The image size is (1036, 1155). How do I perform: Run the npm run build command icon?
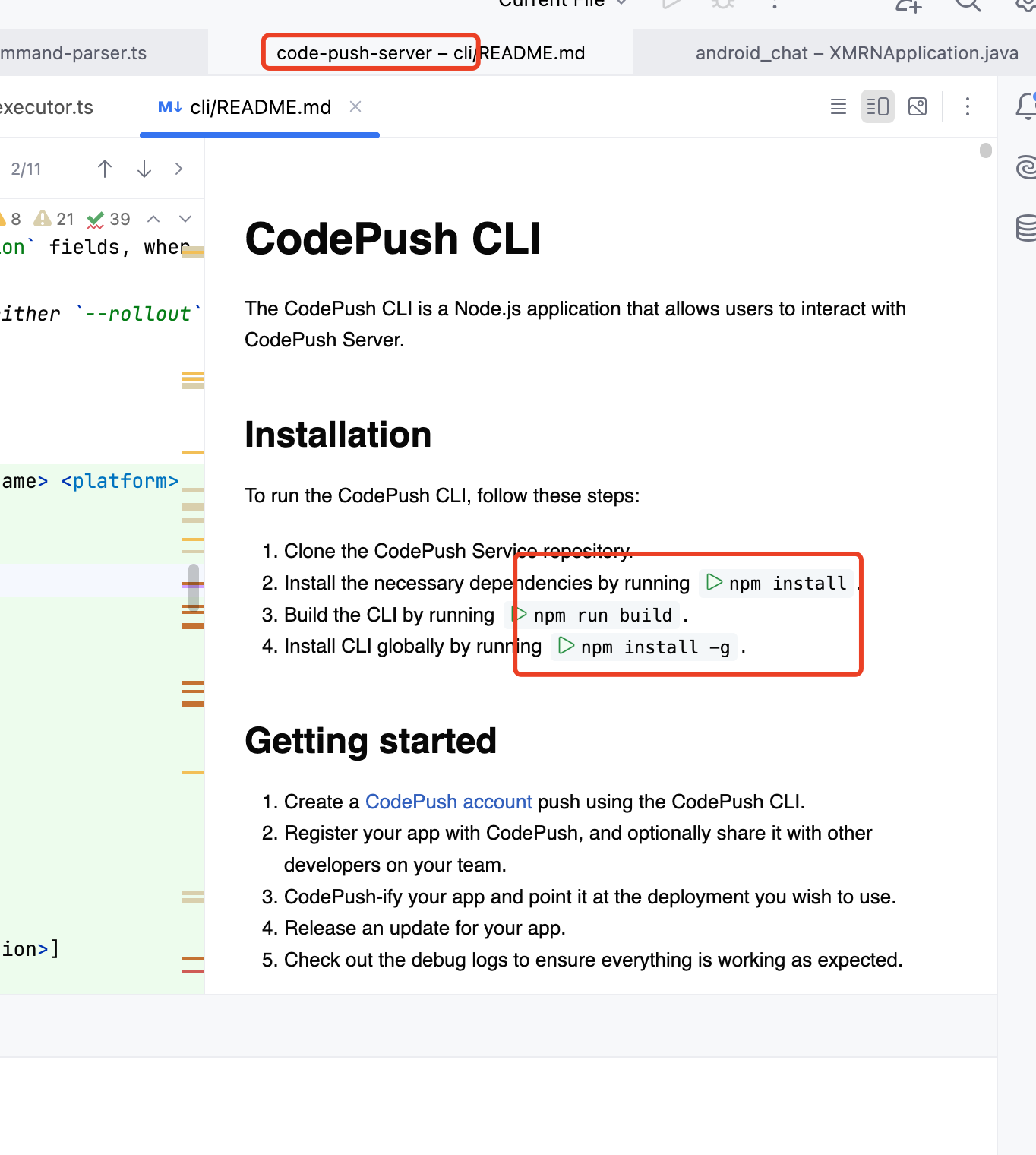[x=520, y=614]
